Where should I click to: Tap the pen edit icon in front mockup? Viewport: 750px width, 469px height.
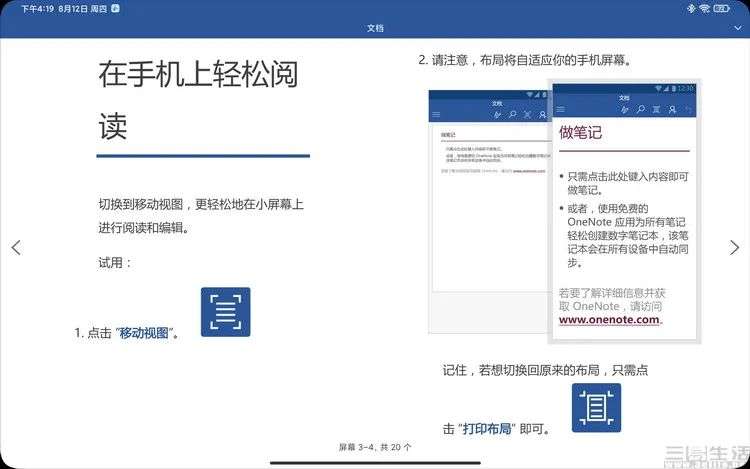point(625,109)
